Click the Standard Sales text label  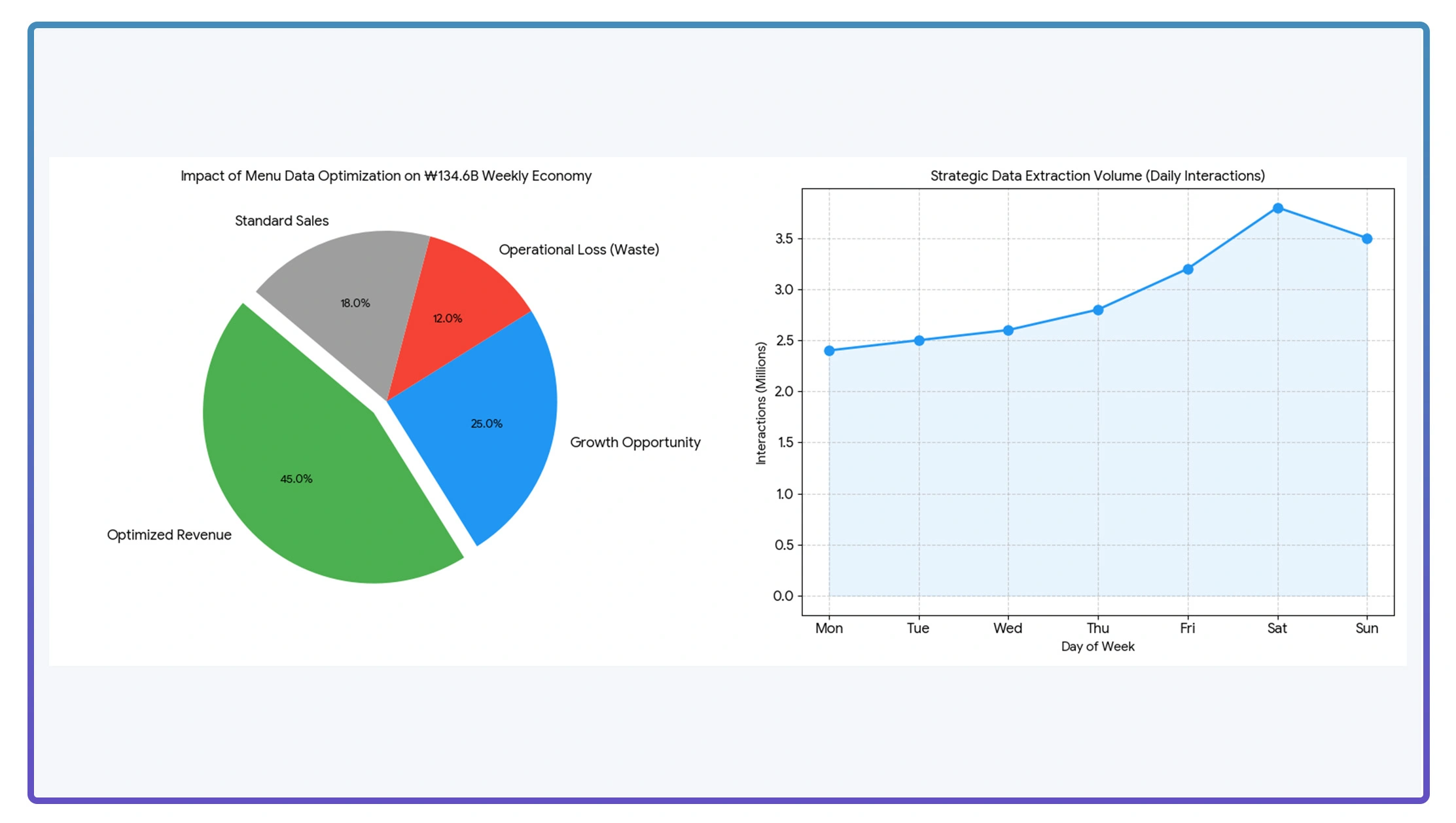(281, 221)
